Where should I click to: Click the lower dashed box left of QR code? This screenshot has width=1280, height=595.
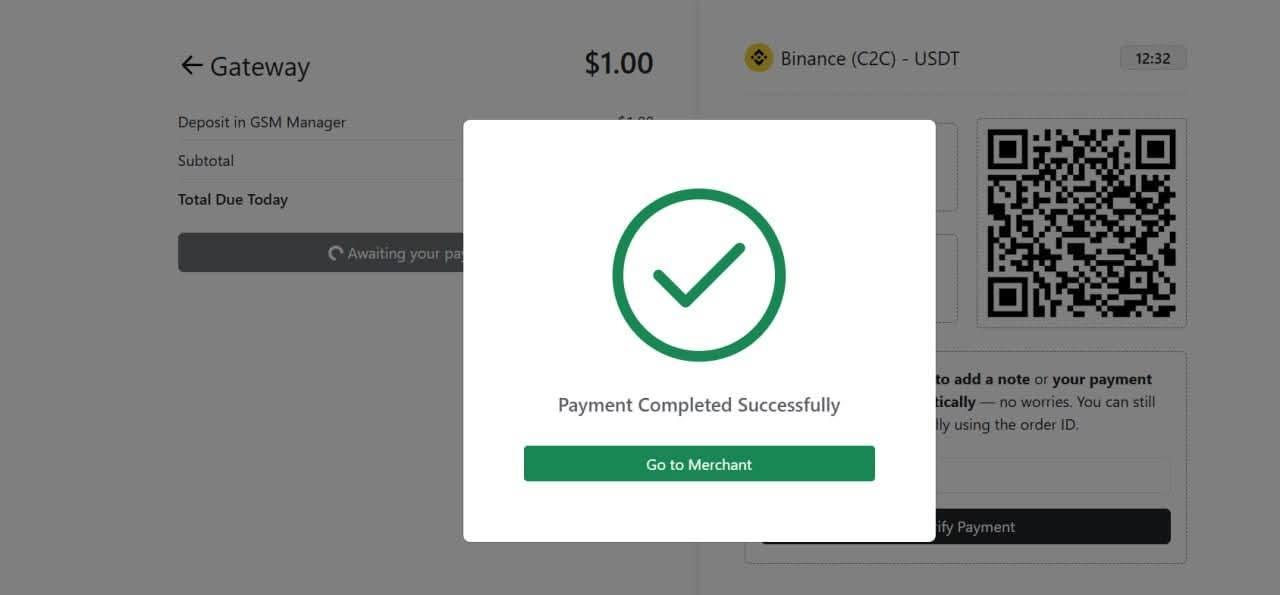(x=946, y=278)
